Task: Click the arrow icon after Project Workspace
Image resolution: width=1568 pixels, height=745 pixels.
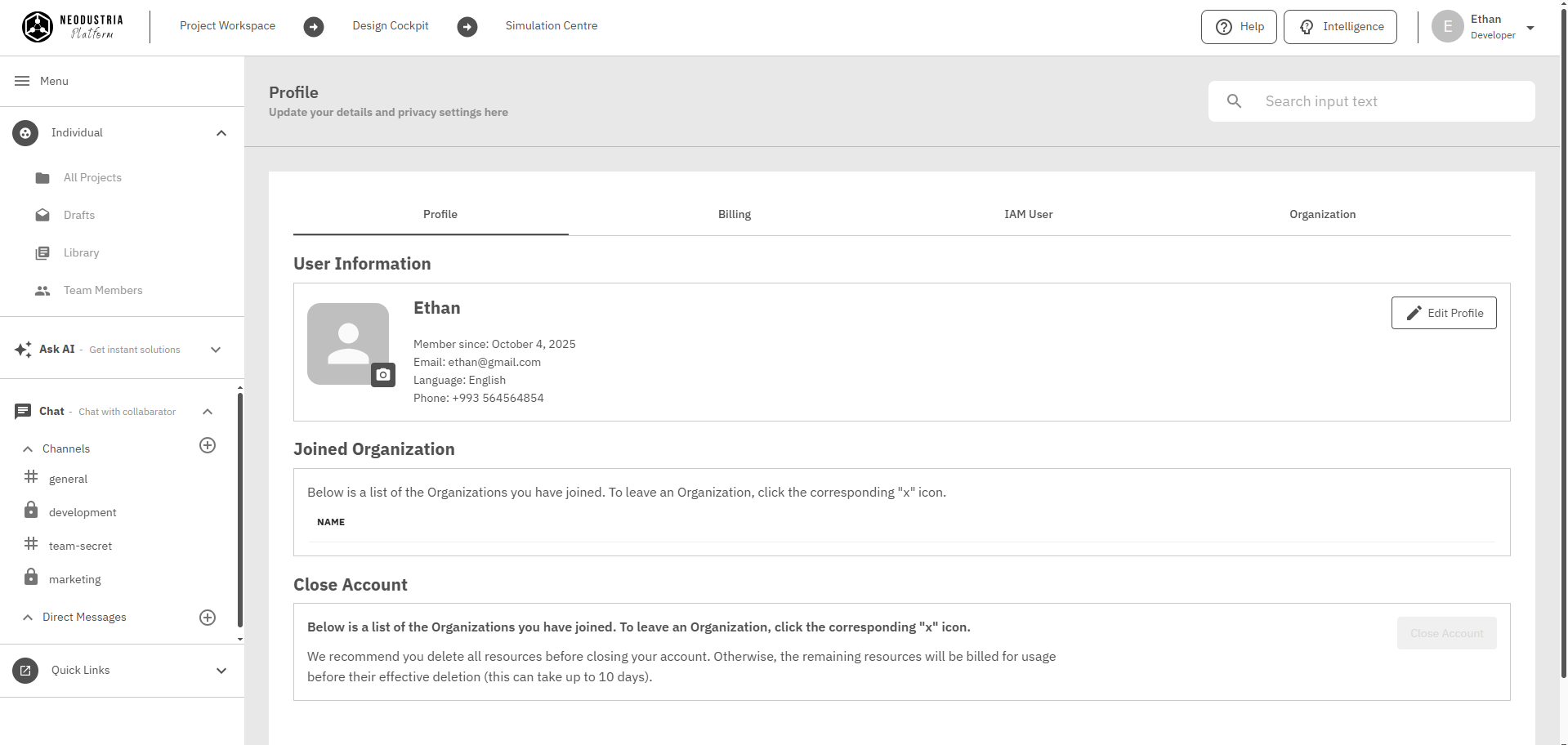Action: coord(314,27)
